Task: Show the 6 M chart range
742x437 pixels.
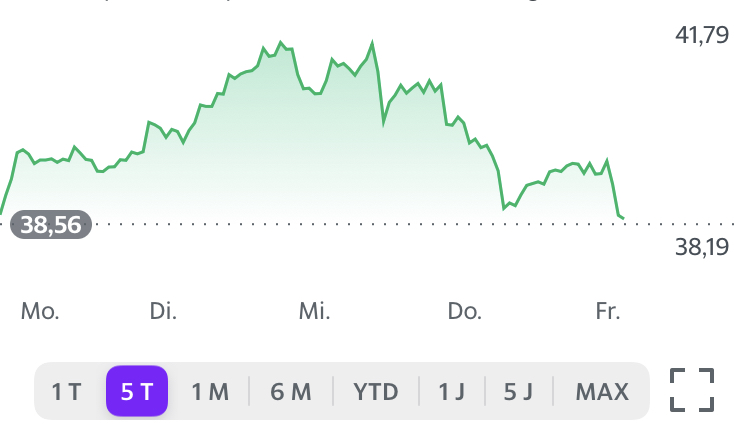Action: [x=291, y=391]
